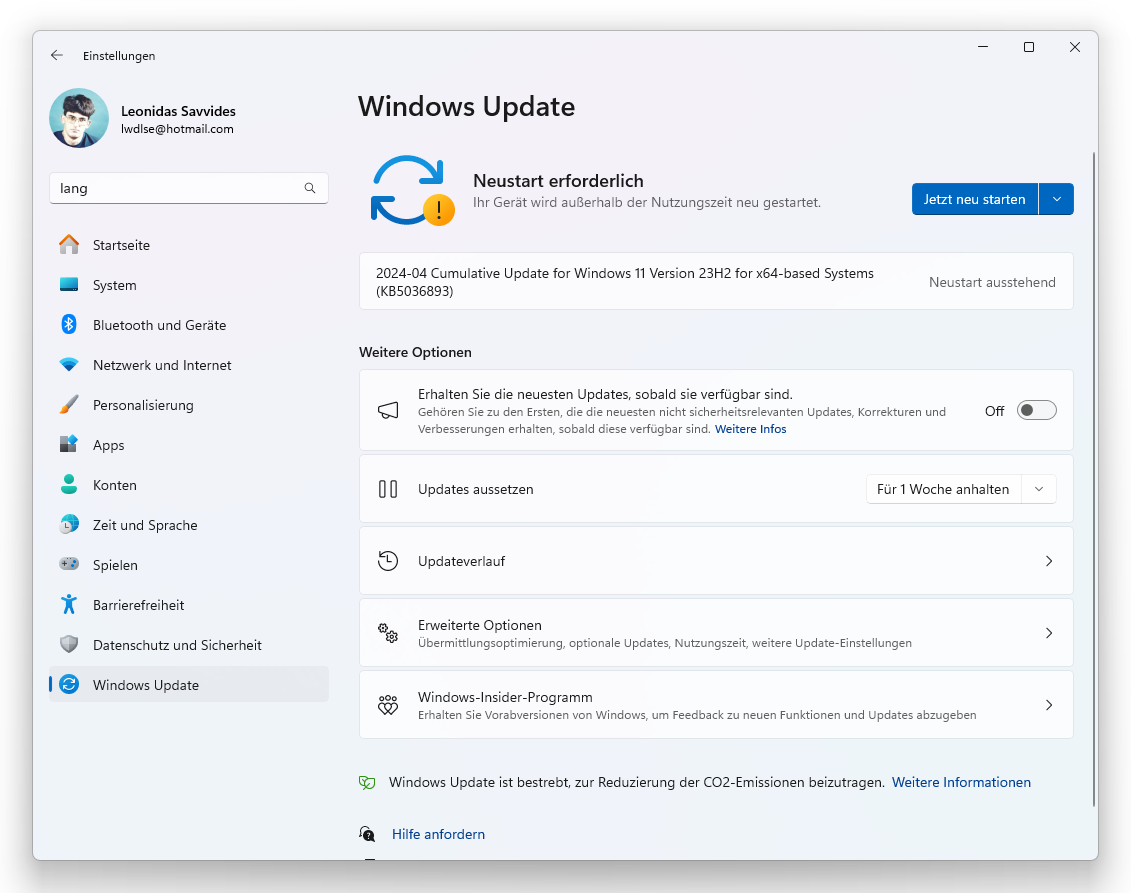
Task: Click the Spielen gamepad icon
Action: click(x=69, y=564)
